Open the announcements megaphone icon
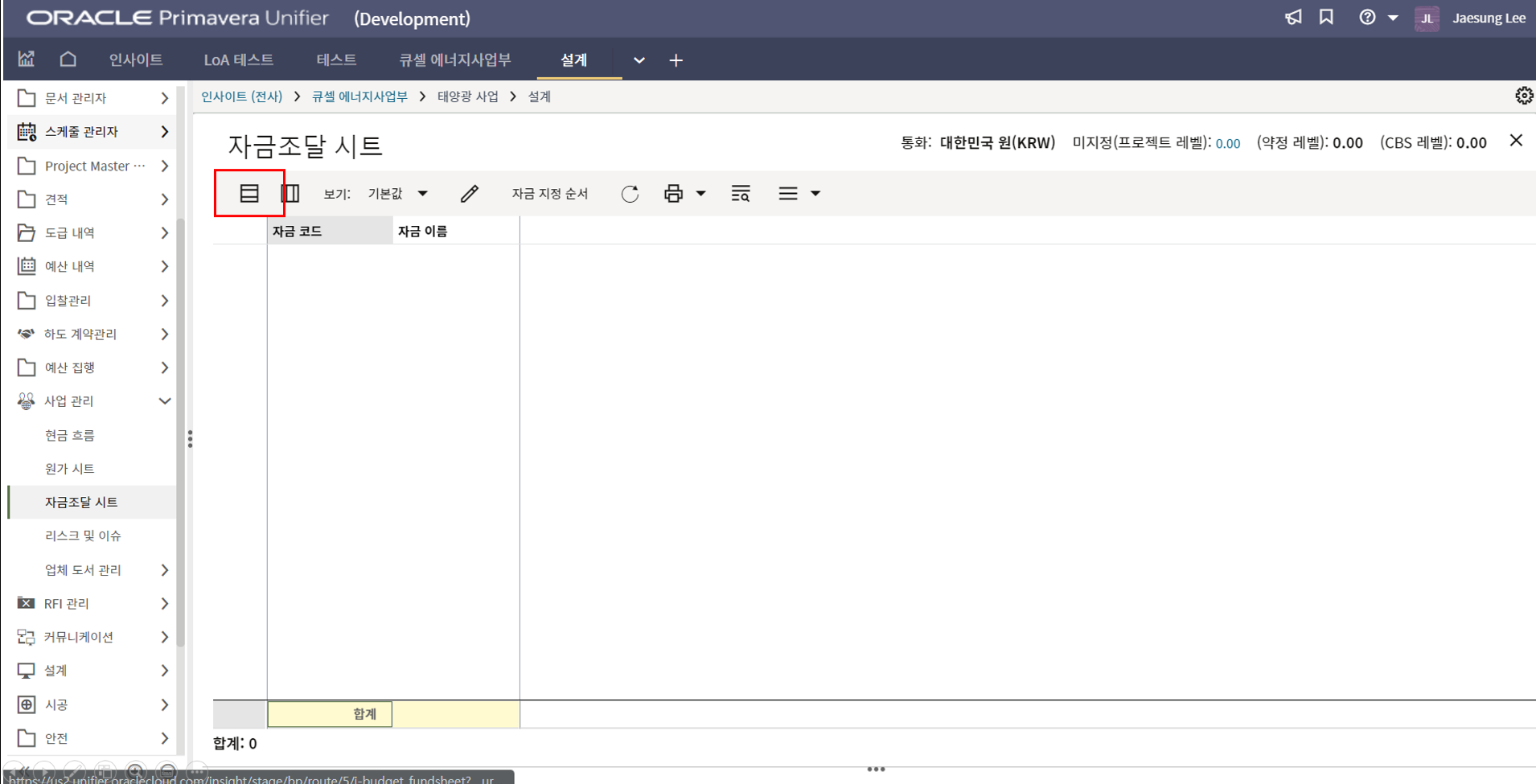The width and height of the screenshot is (1536, 784). [x=1293, y=18]
